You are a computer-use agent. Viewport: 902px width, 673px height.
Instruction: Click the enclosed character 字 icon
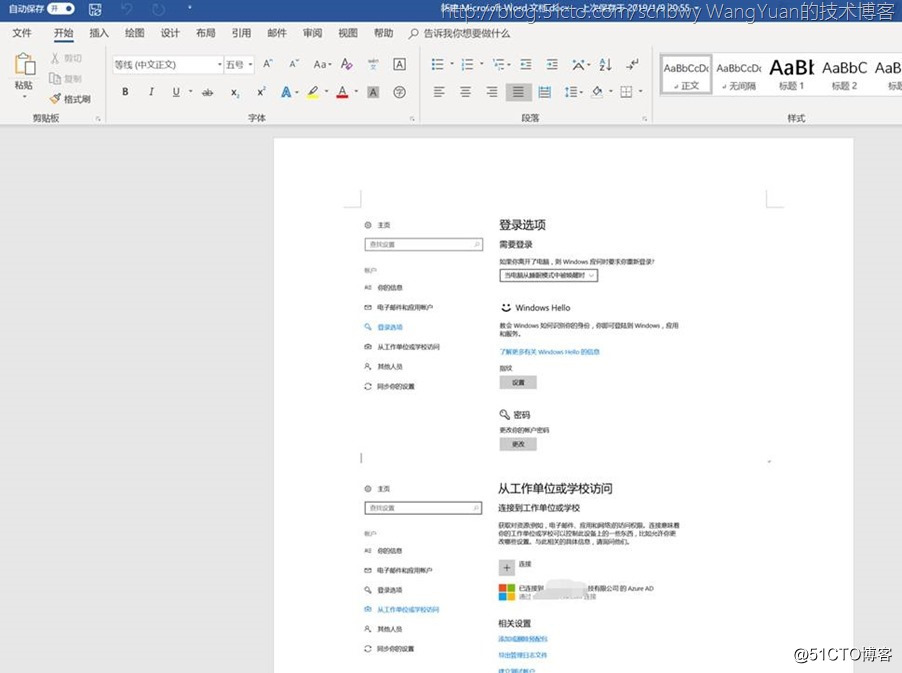[x=399, y=92]
